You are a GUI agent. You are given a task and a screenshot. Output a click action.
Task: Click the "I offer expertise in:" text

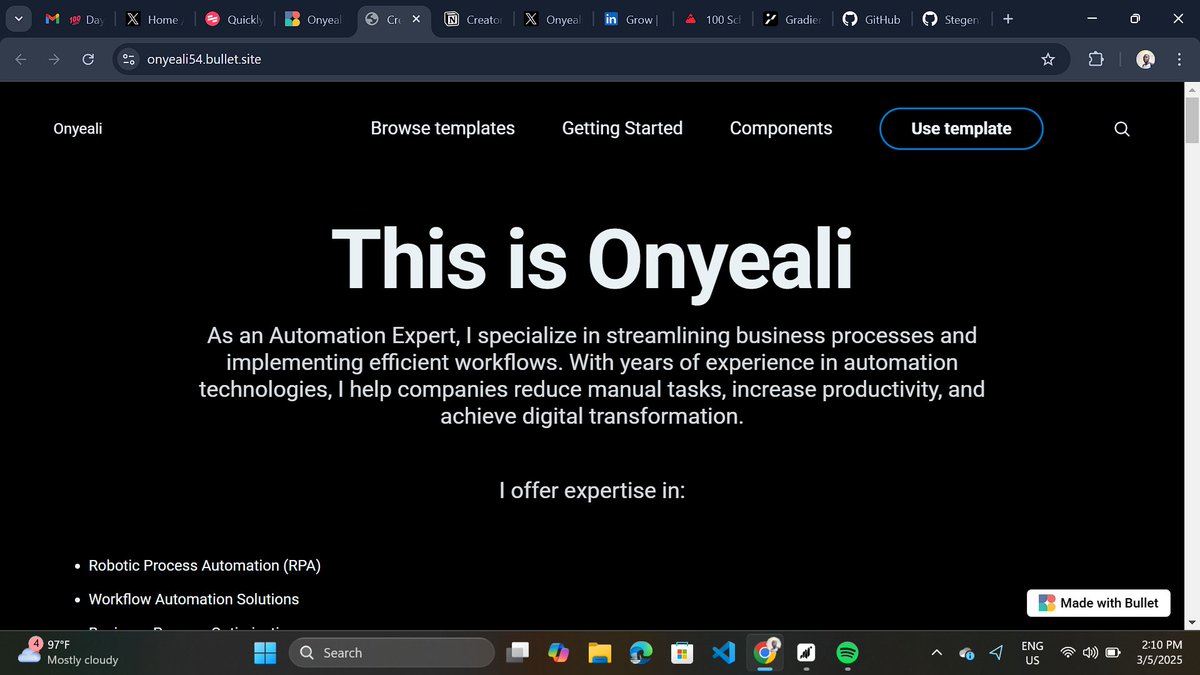click(592, 491)
